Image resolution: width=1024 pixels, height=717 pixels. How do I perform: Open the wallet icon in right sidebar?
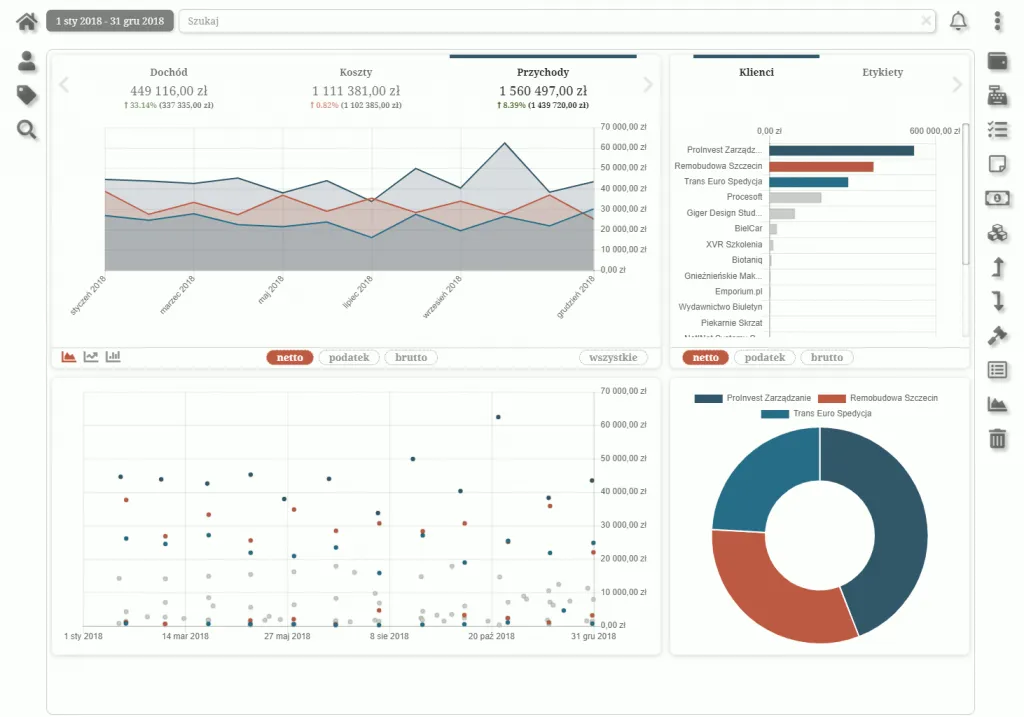pyautogui.click(x=997, y=61)
